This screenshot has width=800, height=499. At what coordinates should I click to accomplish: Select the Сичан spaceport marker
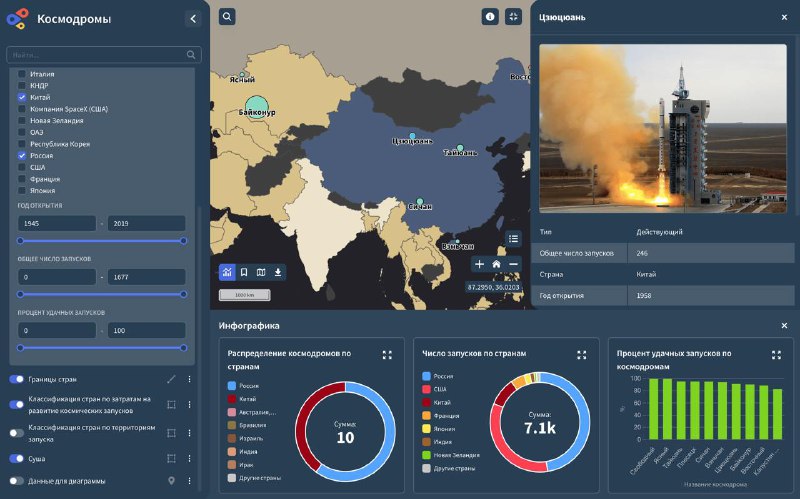click(419, 202)
